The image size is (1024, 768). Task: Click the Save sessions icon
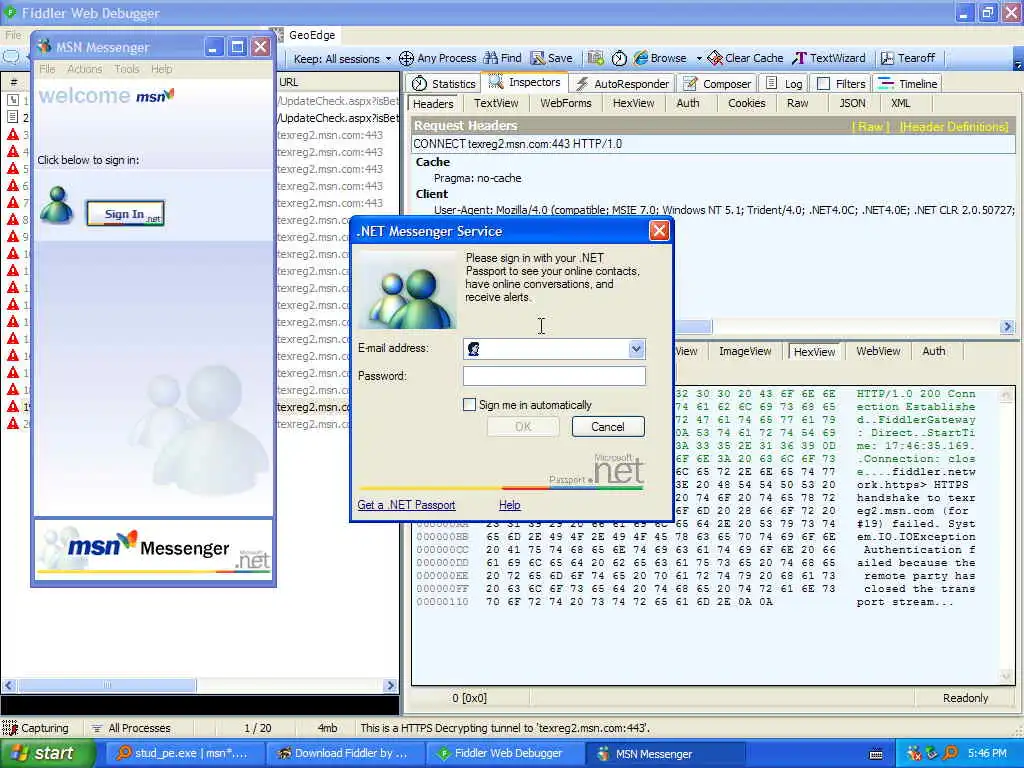coord(537,58)
